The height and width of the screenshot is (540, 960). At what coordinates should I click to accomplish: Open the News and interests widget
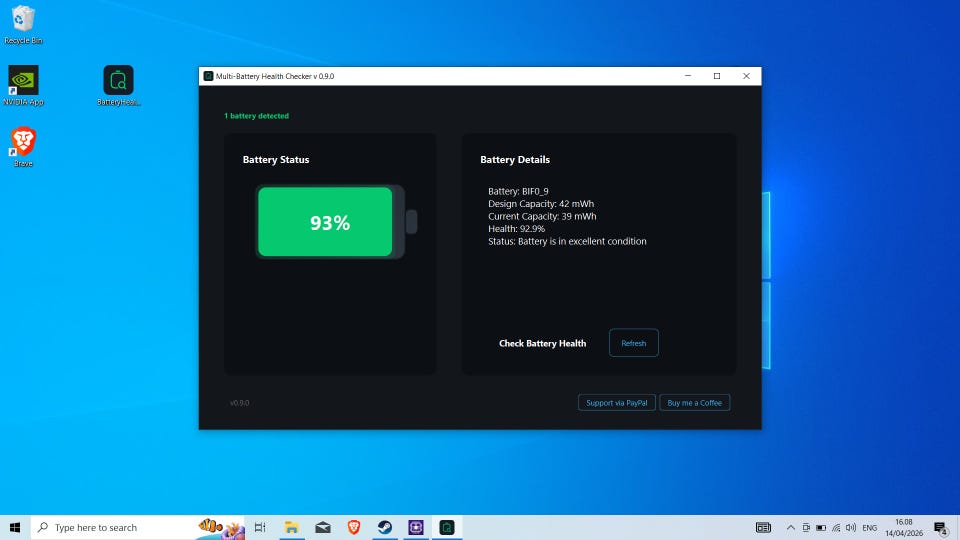(x=763, y=527)
